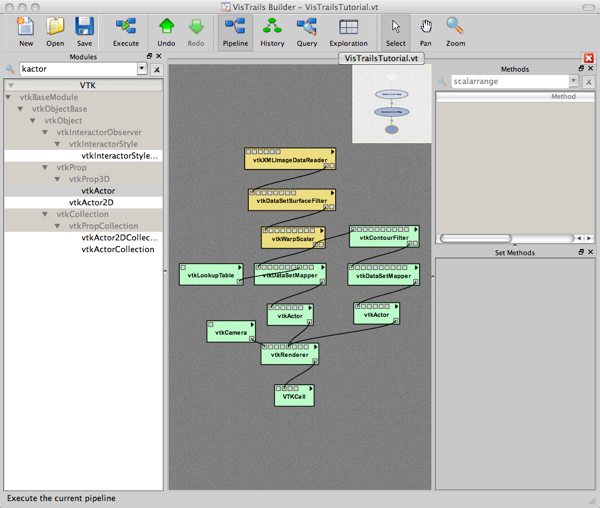Viewport: 600px width, 508px height.
Task: Collapse the vtkInteractorStyle node
Action: coord(57,144)
